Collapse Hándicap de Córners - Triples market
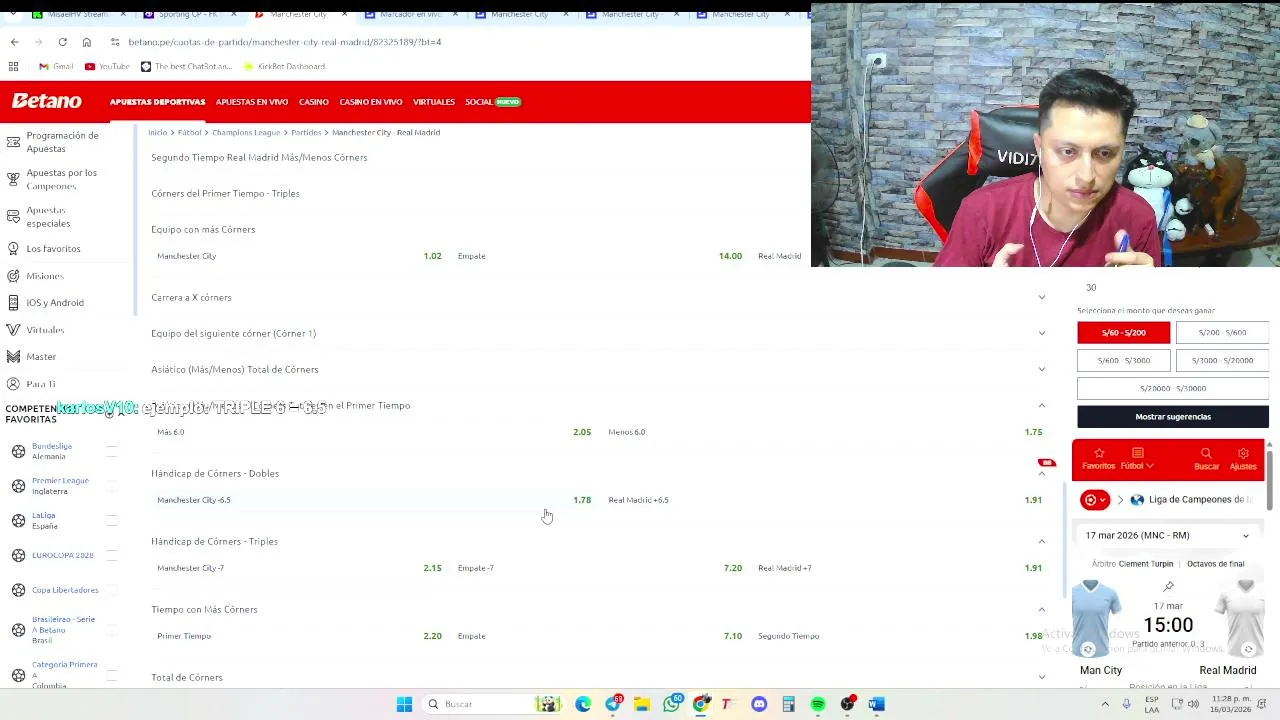This screenshot has width=1280, height=720. pos(1042,541)
